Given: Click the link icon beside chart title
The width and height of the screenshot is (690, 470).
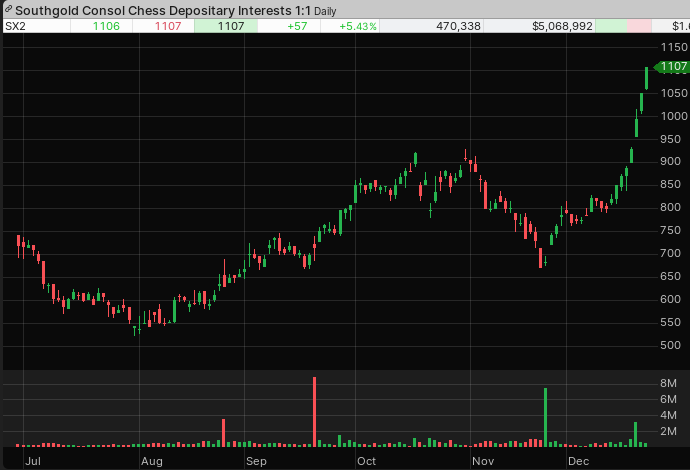Looking at the screenshot, I should point(8,9).
